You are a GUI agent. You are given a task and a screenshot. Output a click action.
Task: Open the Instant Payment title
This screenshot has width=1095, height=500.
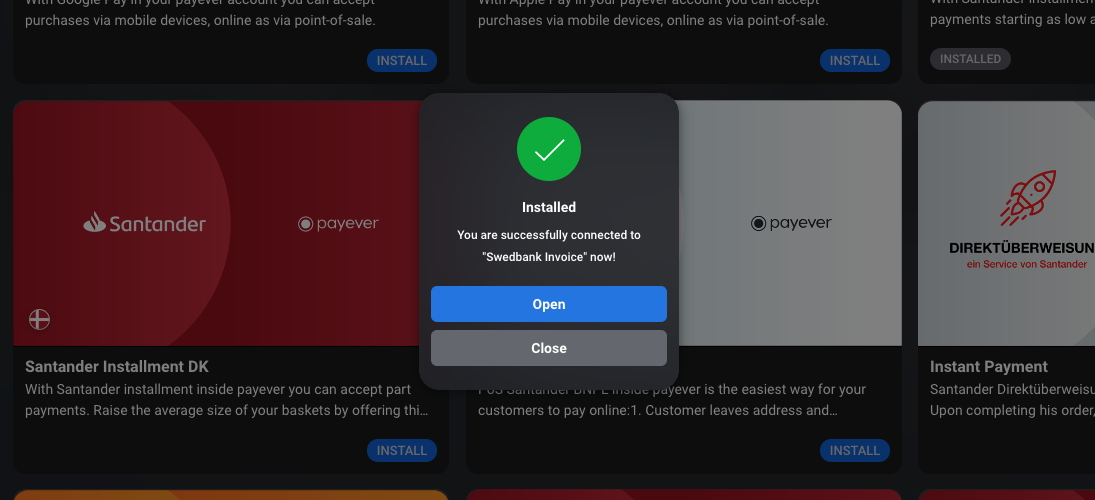[x=989, y=367]
